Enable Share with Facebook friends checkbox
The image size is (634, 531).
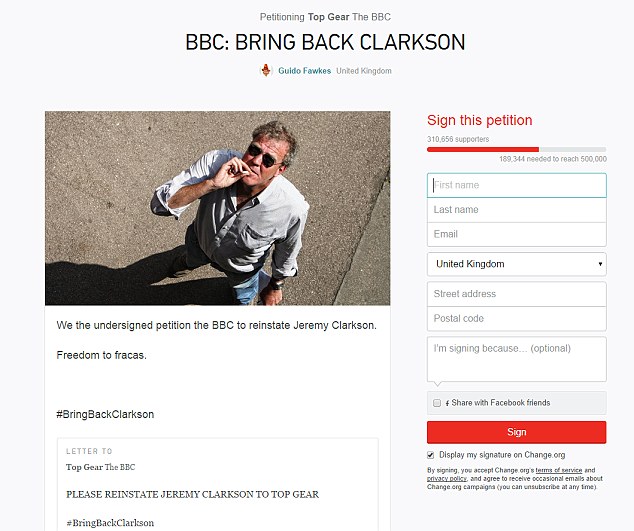pyautogui.click(x=437, y=403)
